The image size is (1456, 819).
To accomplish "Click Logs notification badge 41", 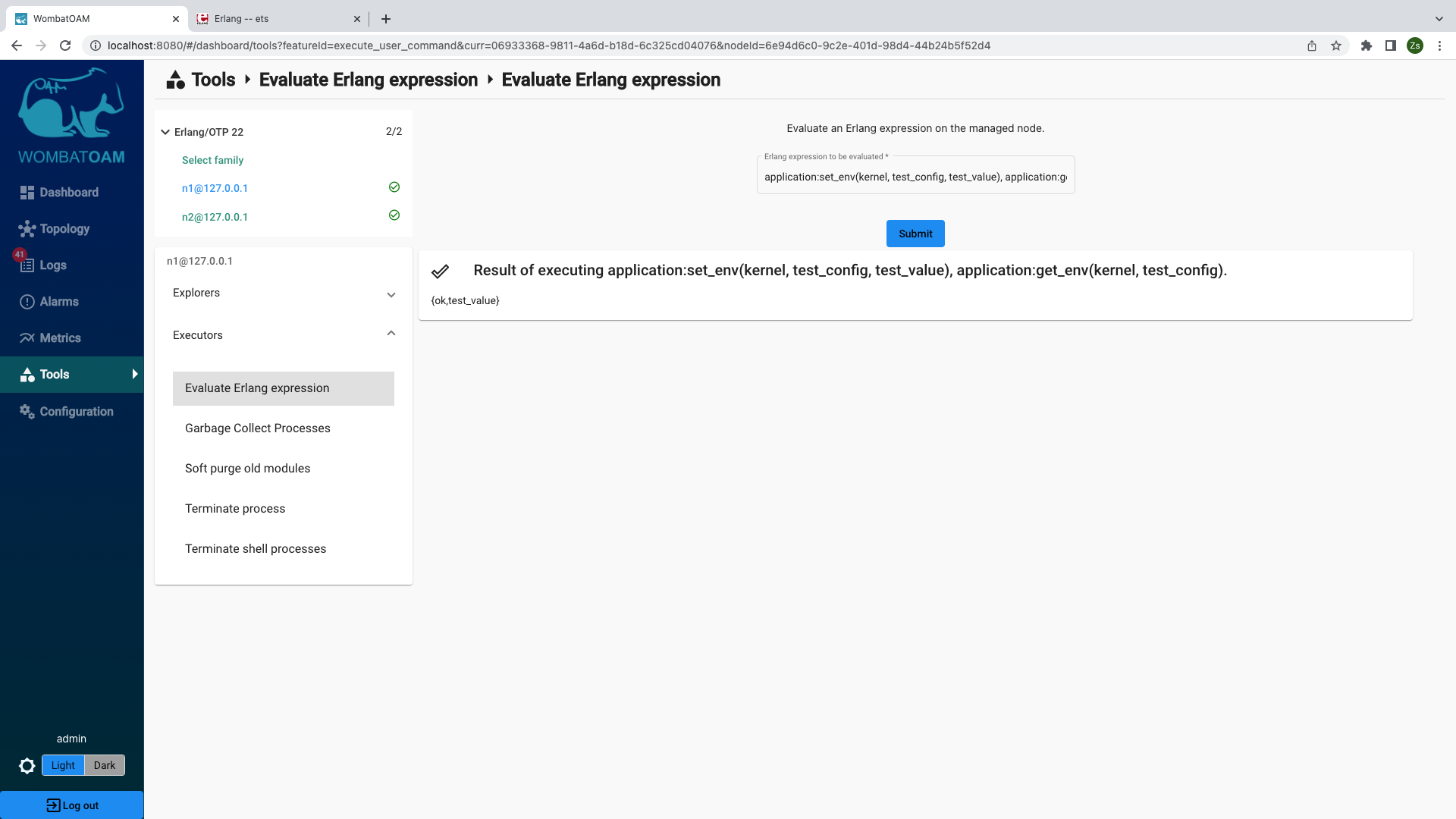I will pos(20,255).
